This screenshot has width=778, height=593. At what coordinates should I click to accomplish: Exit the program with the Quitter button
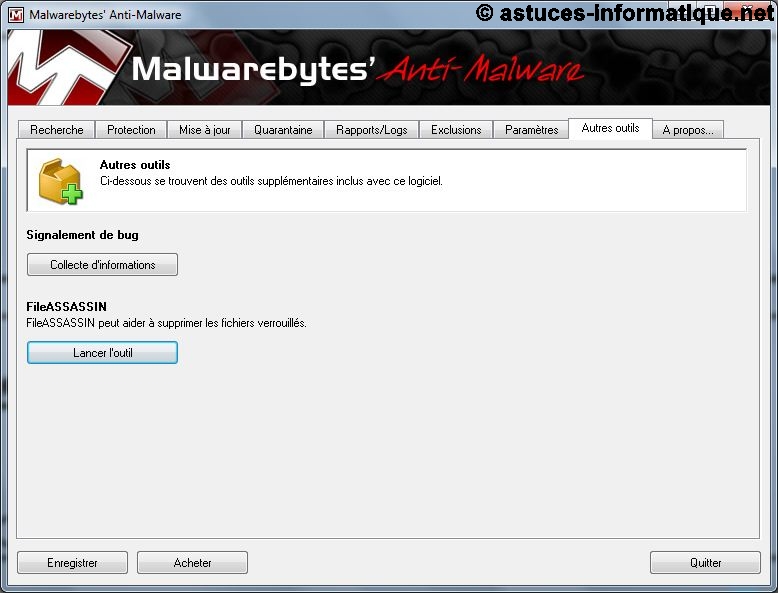(705, 563)
